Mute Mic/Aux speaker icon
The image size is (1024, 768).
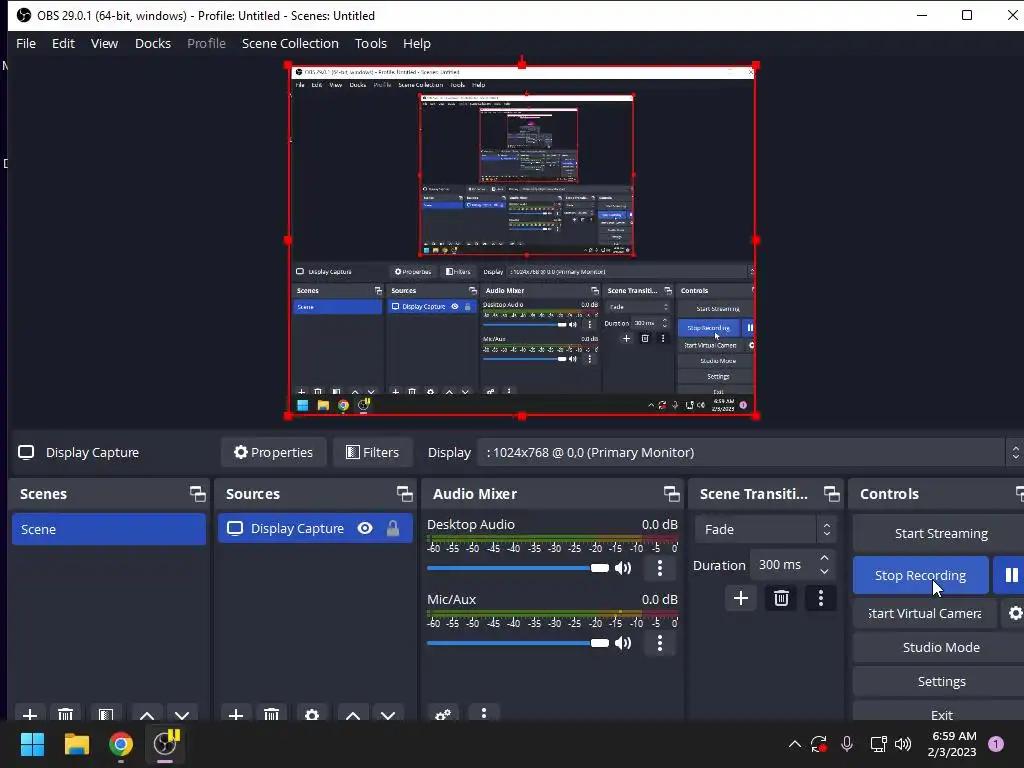623,643
